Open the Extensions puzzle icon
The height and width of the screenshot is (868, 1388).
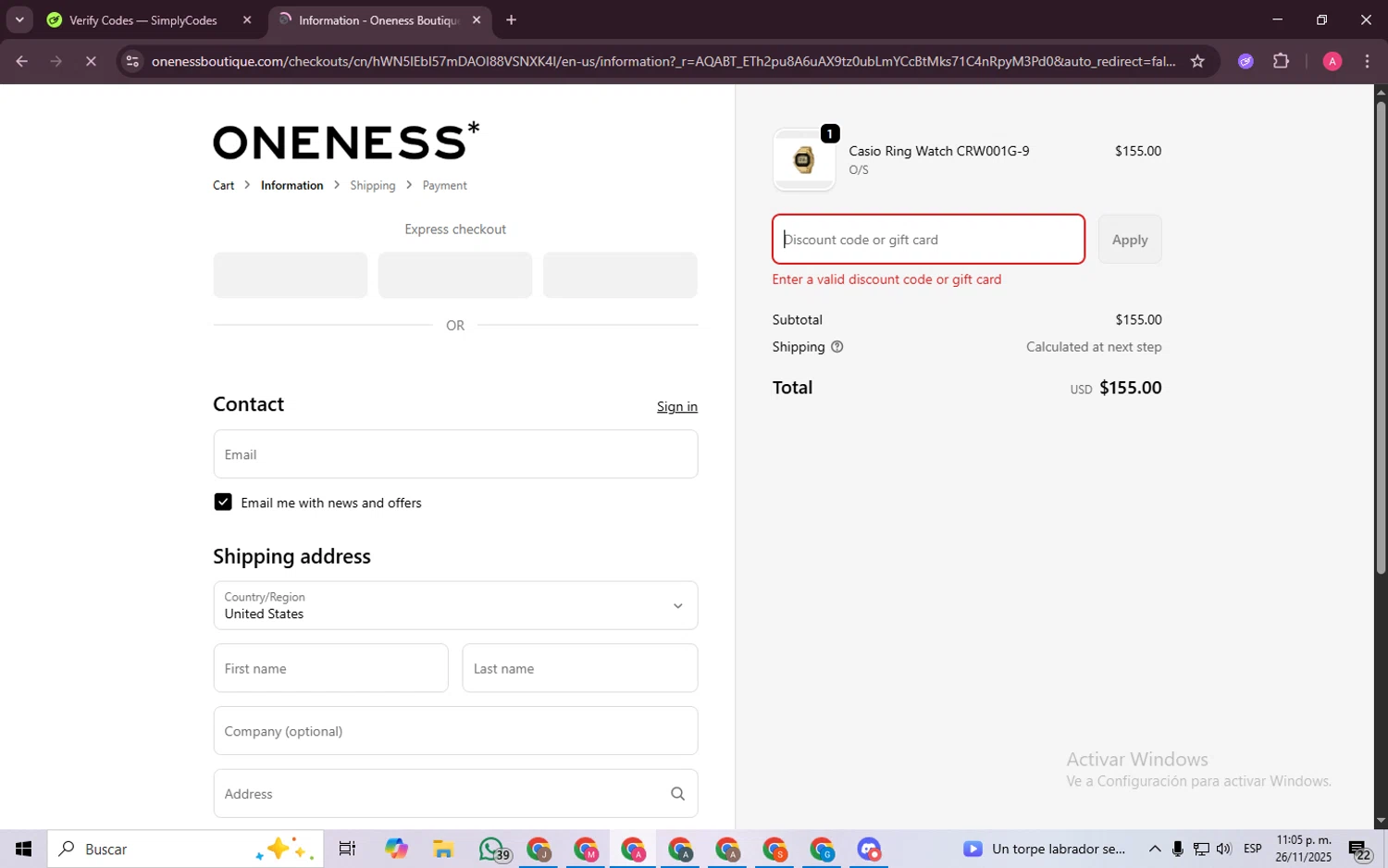tap(1281, 61)
